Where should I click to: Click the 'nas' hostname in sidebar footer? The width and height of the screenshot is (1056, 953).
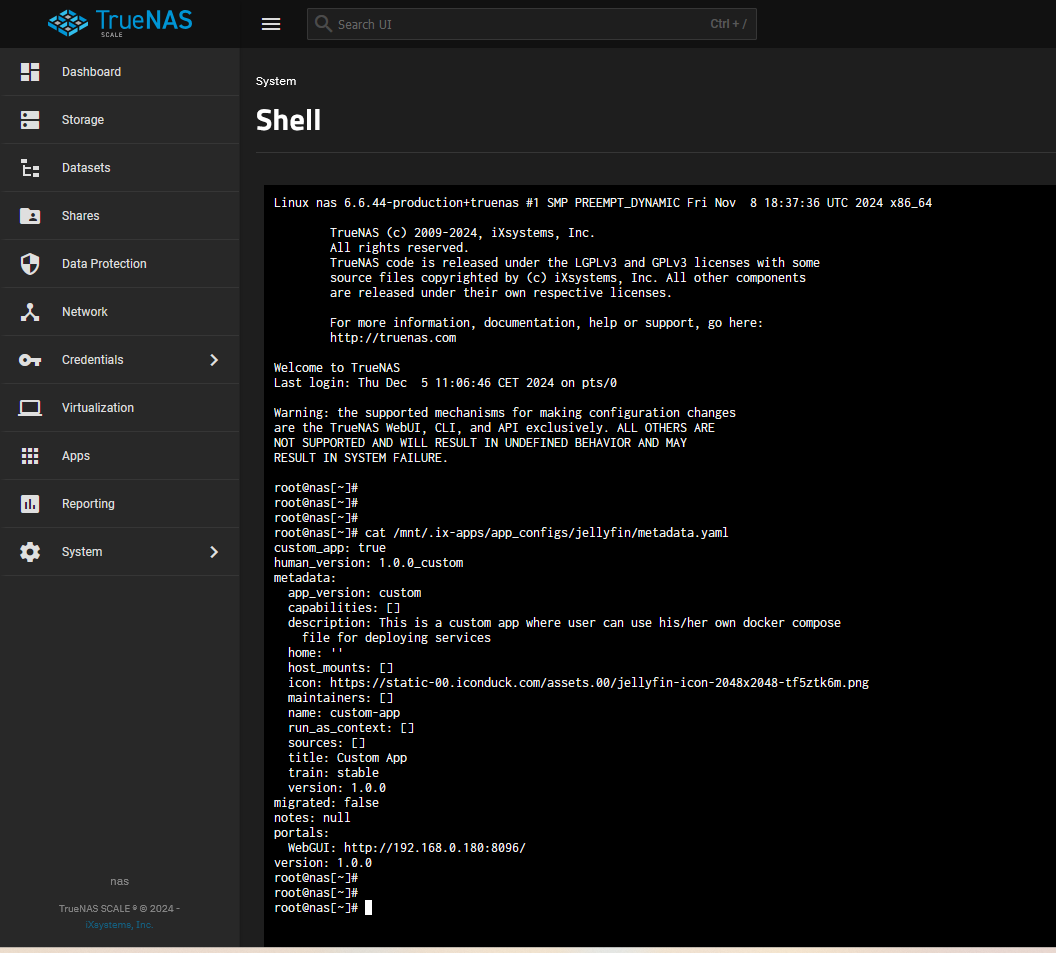[119, 881]
